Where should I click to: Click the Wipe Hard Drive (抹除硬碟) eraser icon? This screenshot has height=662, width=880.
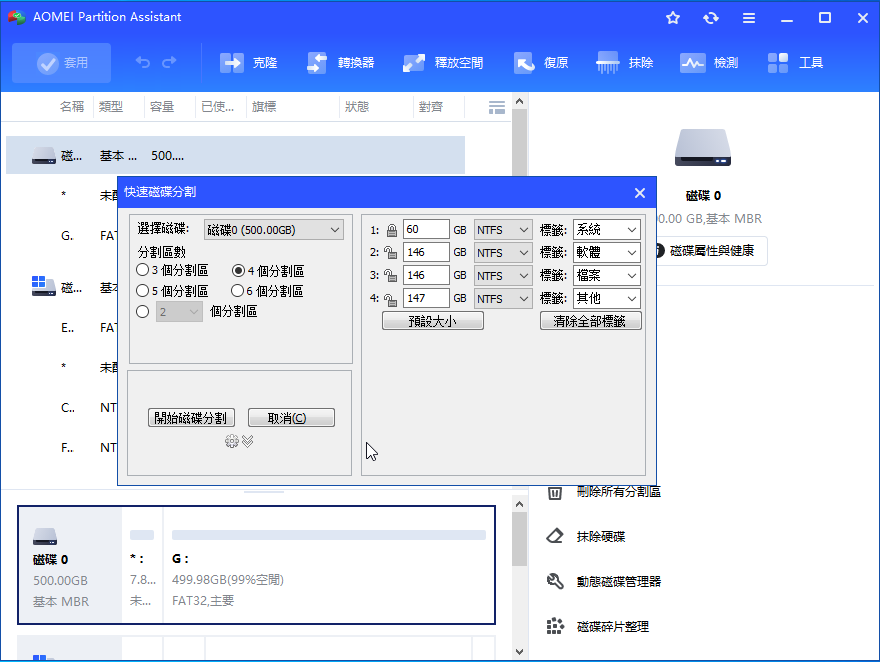(554, 536)
